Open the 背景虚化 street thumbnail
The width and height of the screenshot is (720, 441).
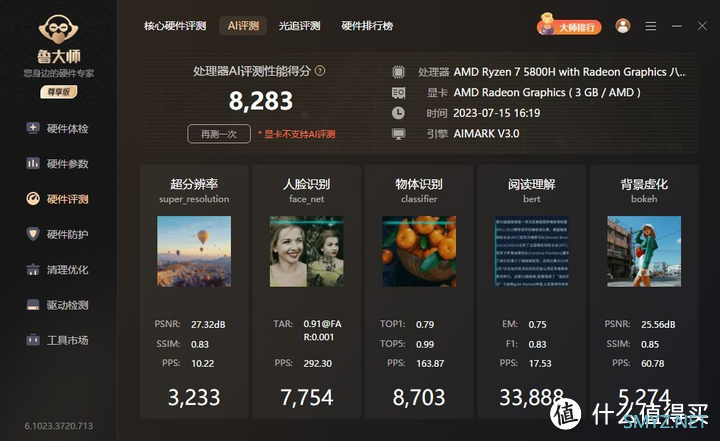point(644,251)
